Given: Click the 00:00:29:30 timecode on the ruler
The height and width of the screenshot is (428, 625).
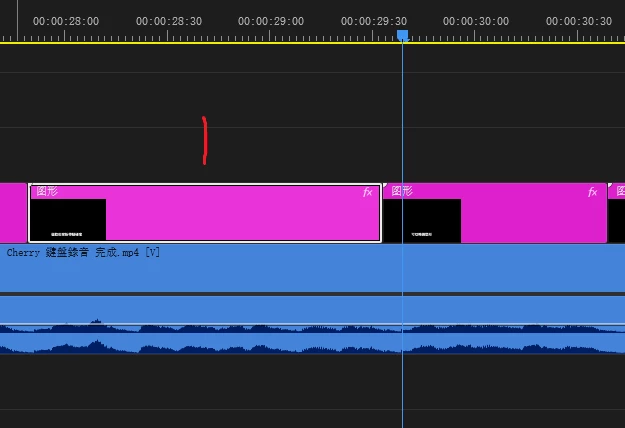Looking at the screenshot, I should pos(374,21).
